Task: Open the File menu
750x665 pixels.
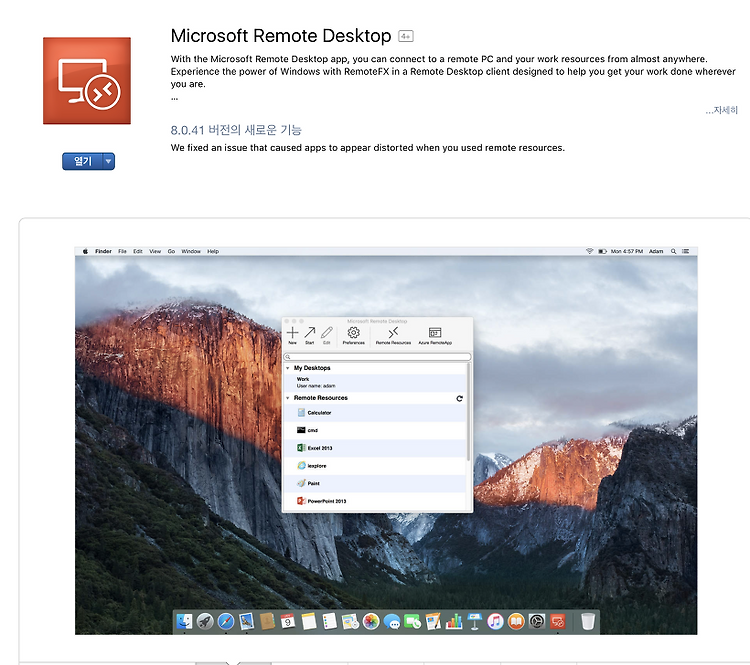Action: [122, 251]
